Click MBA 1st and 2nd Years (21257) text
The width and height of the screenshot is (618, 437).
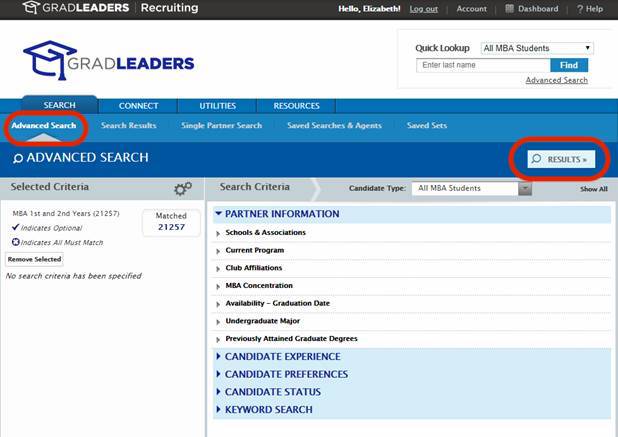[66, 214]
